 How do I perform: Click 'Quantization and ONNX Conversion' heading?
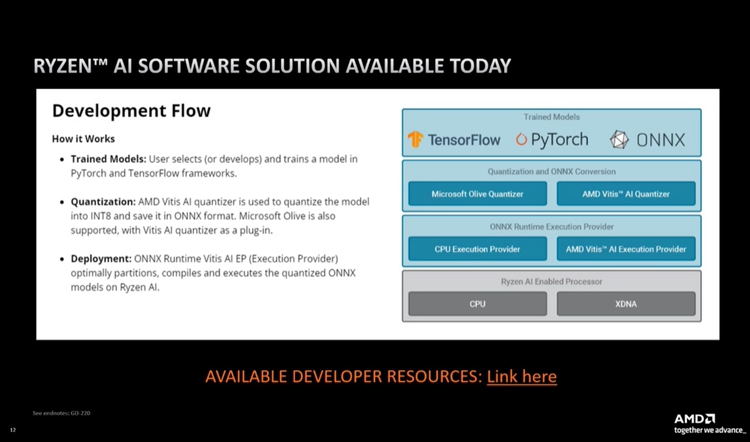pos(551,171)
